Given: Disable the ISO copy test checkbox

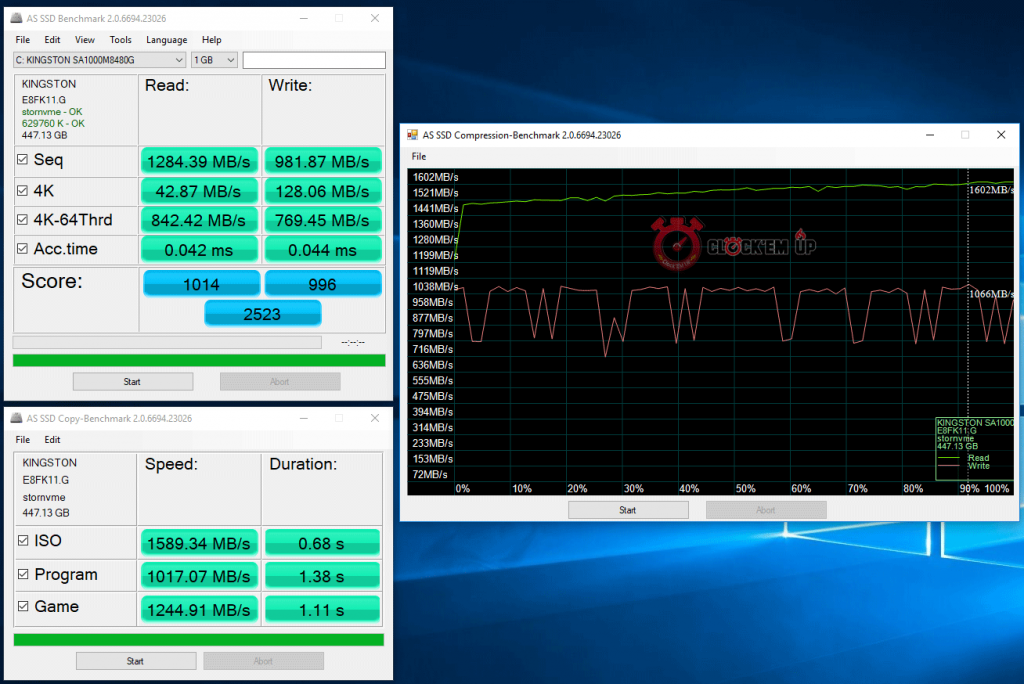Looking at the screenshot, I should click(x=23, y=541).
